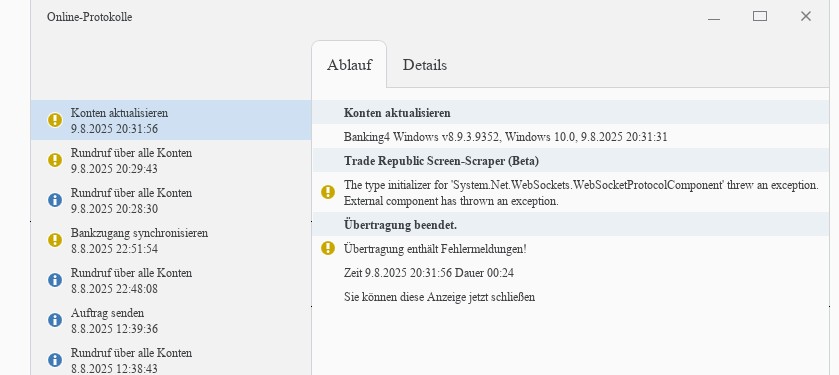Open Bankzugang synchronisieren log from 8.8.2025
This screenshot has height=375, width=839.
[171, 241]
